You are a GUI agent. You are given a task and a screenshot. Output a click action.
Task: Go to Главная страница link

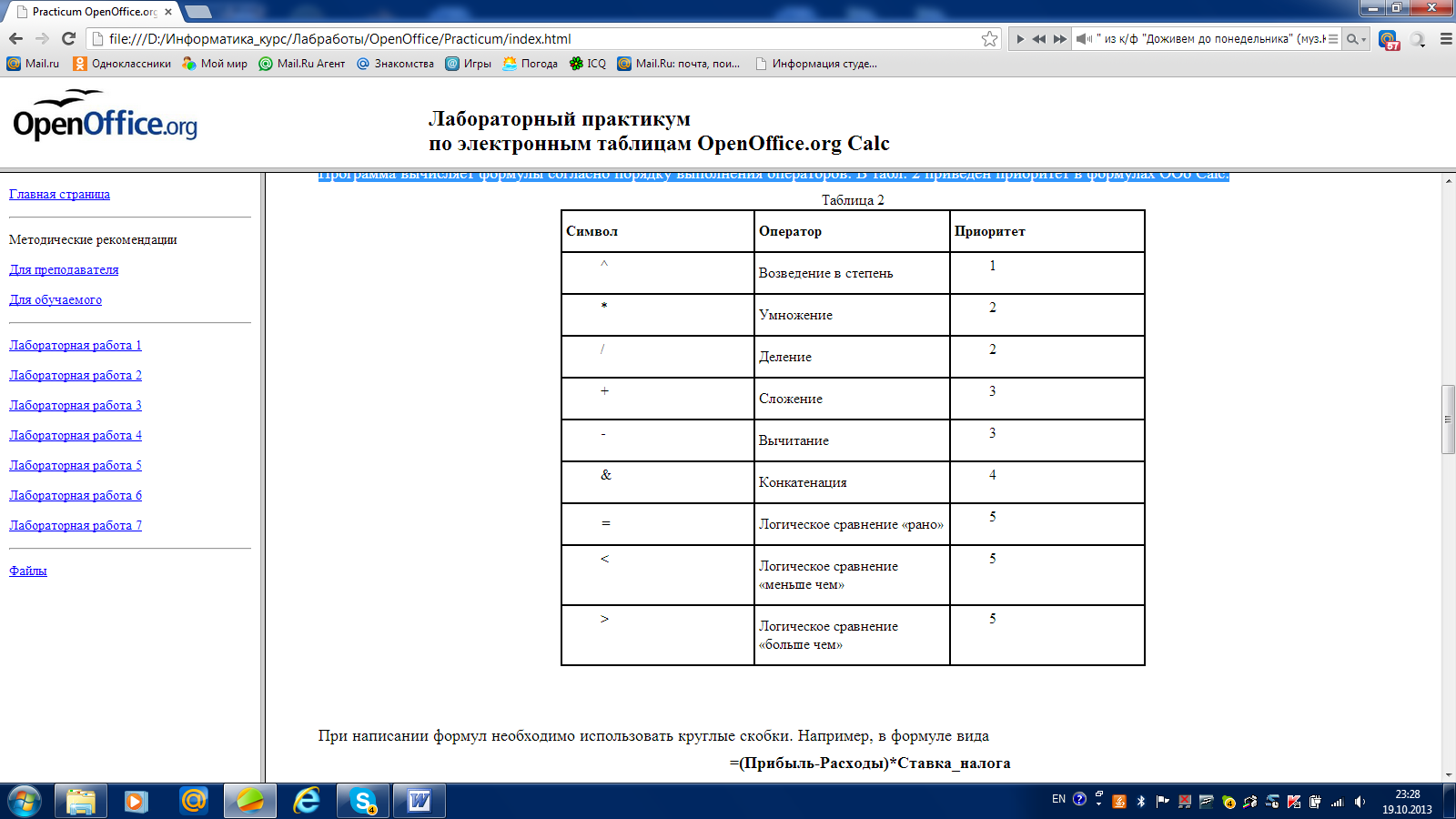click(59, 194)
